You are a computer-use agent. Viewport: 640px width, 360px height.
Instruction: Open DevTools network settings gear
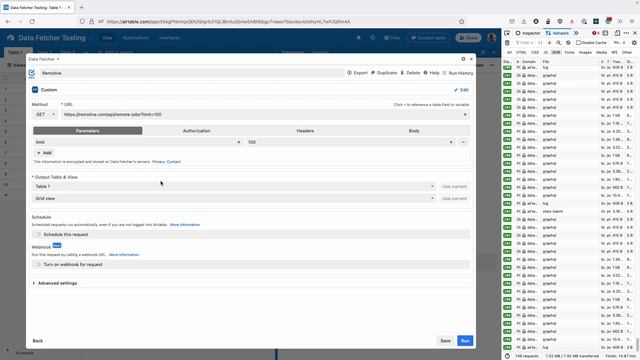click(634, 42)
